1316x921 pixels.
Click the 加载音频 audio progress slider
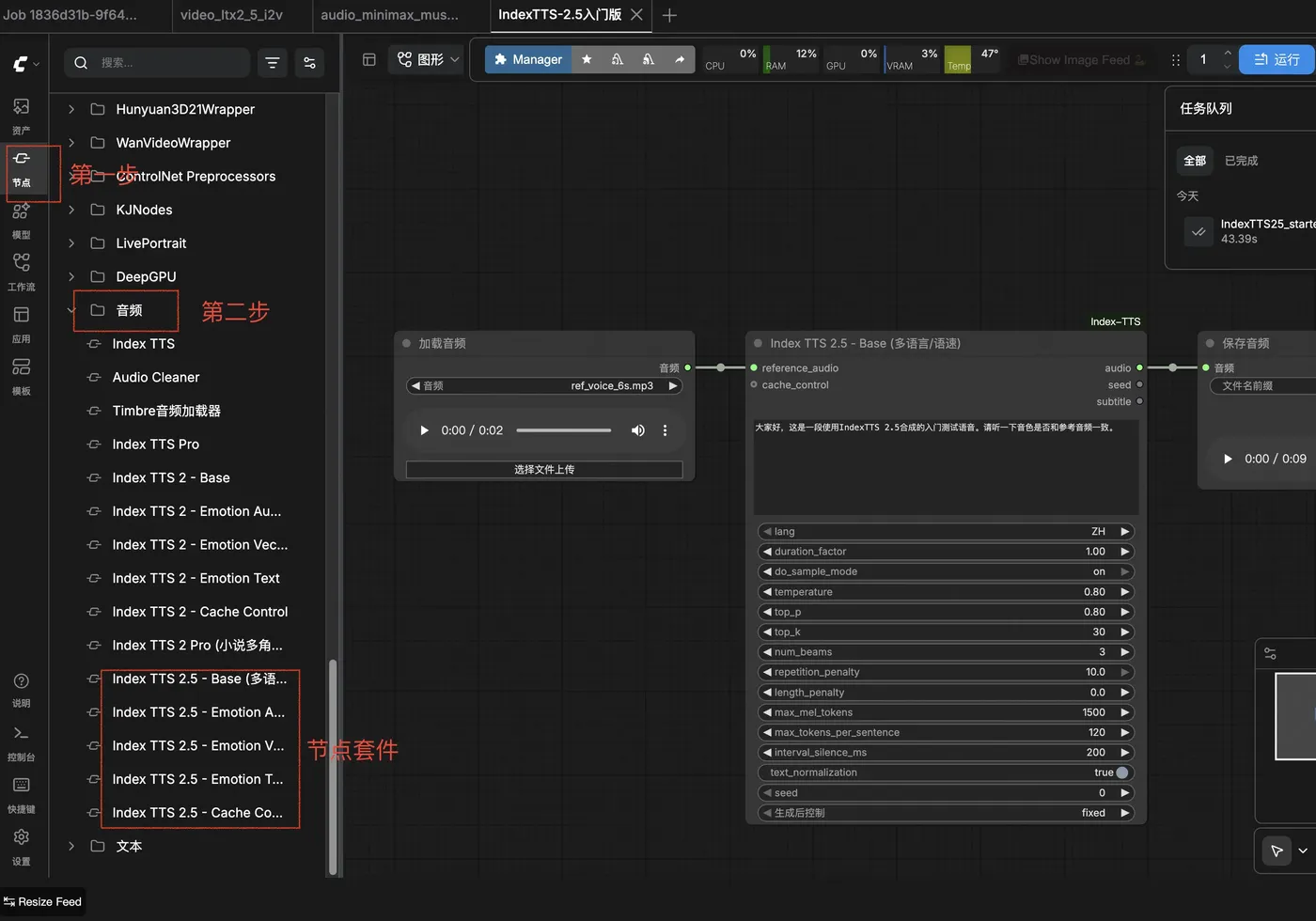(x=564, y=430)
